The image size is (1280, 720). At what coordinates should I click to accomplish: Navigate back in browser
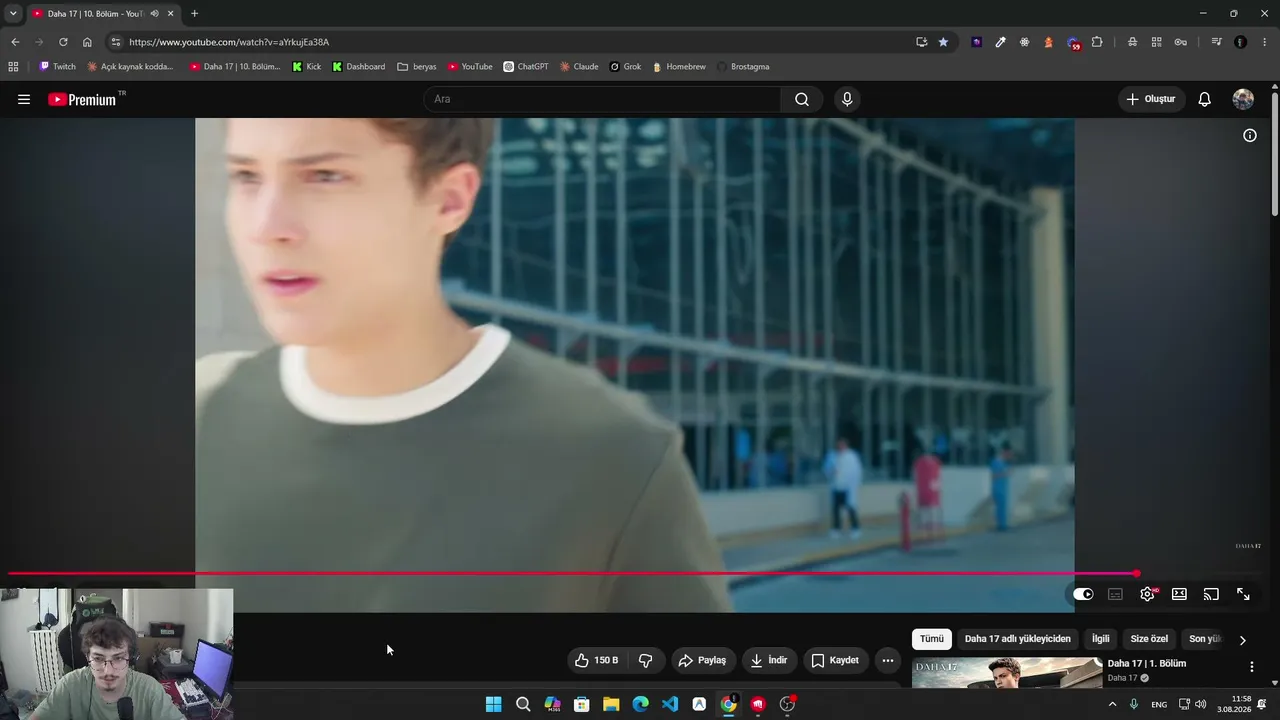[x=15, y=42]
